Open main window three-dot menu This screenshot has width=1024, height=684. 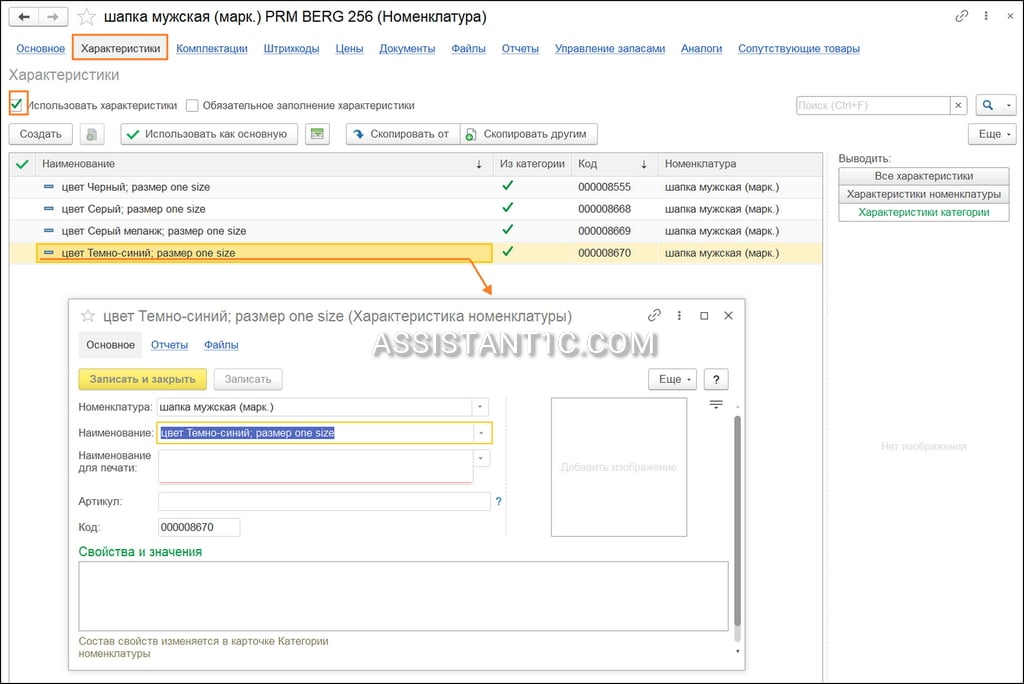[985, 16]
